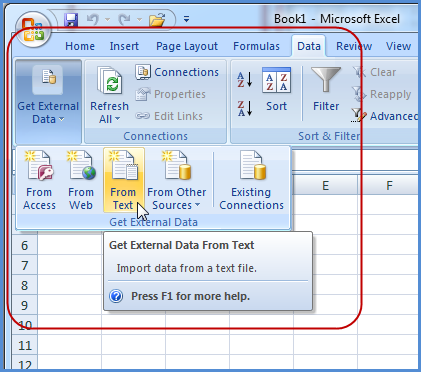Select row 11 header
This screenshot has width=421, height=372.
tap(25, 345)
